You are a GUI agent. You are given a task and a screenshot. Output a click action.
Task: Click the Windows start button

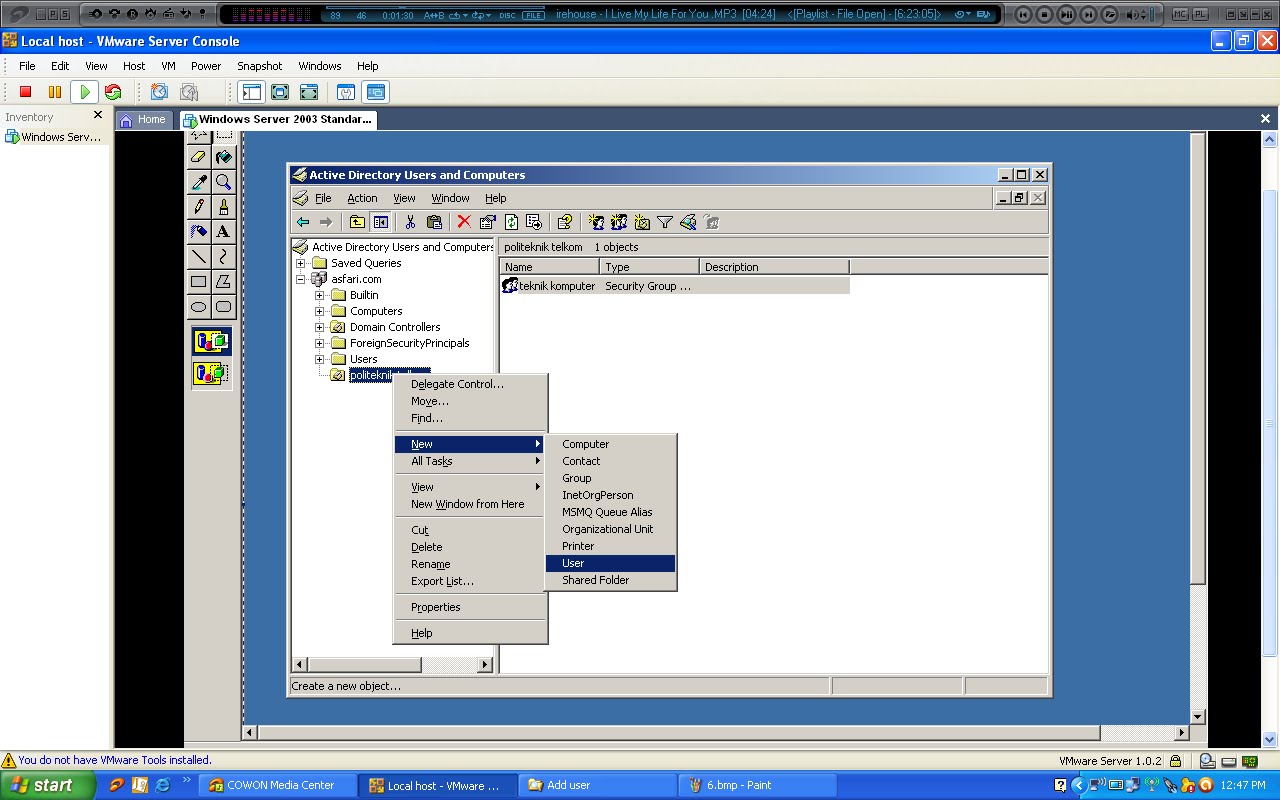point(48,785)
